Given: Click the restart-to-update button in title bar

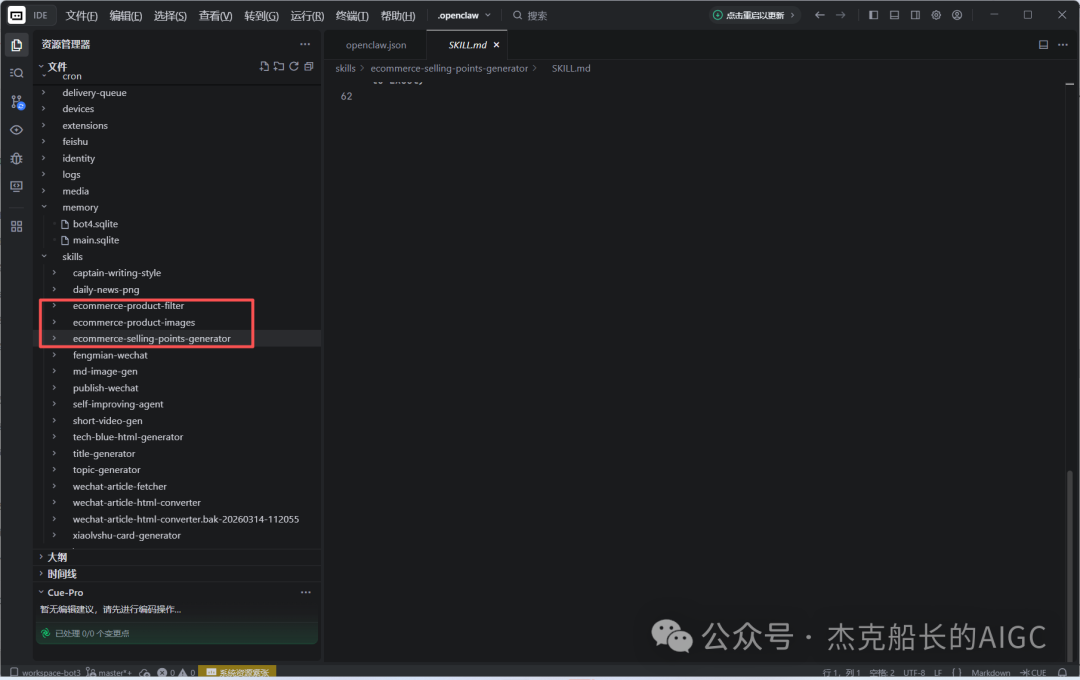Looking at the screenshot, I should tap(754, 15).
